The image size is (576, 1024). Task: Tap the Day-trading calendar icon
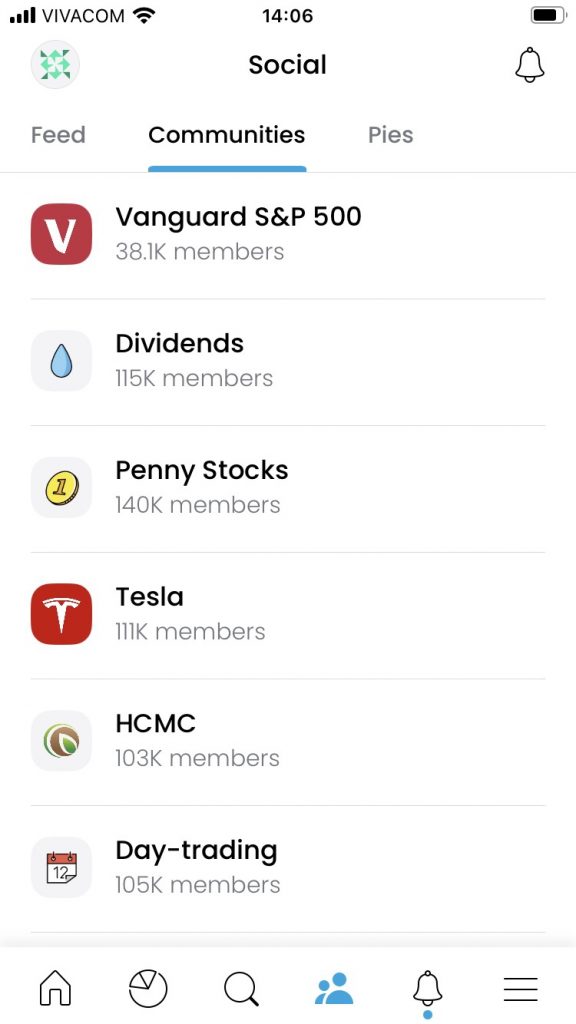pos(61,868)
